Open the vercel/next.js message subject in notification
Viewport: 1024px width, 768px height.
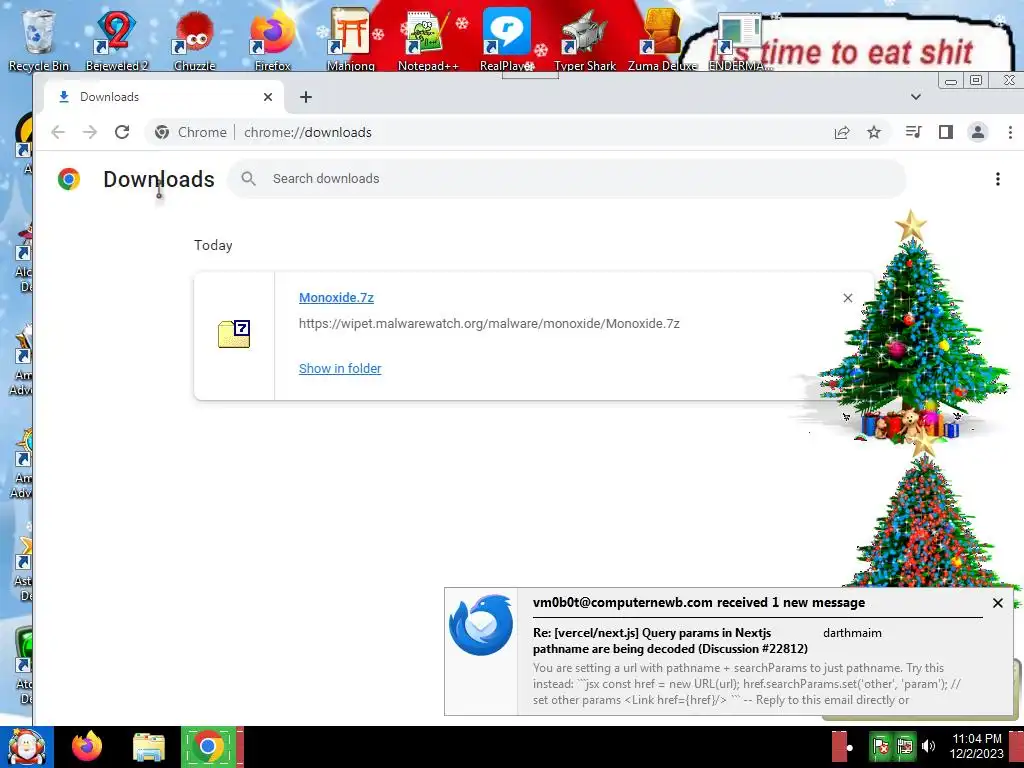tap(670, 641)
